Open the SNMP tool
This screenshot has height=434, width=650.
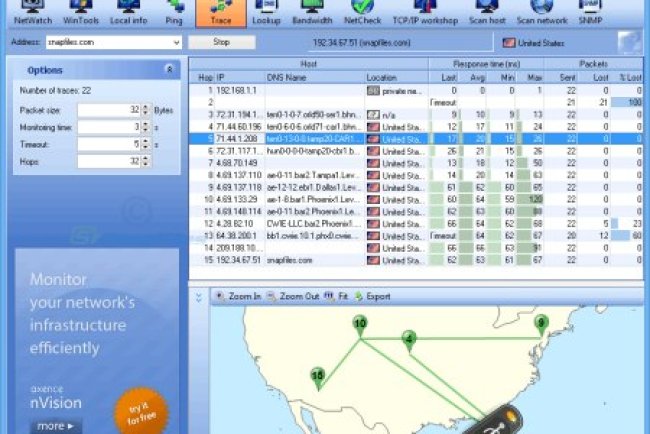(x=589, y=12)
